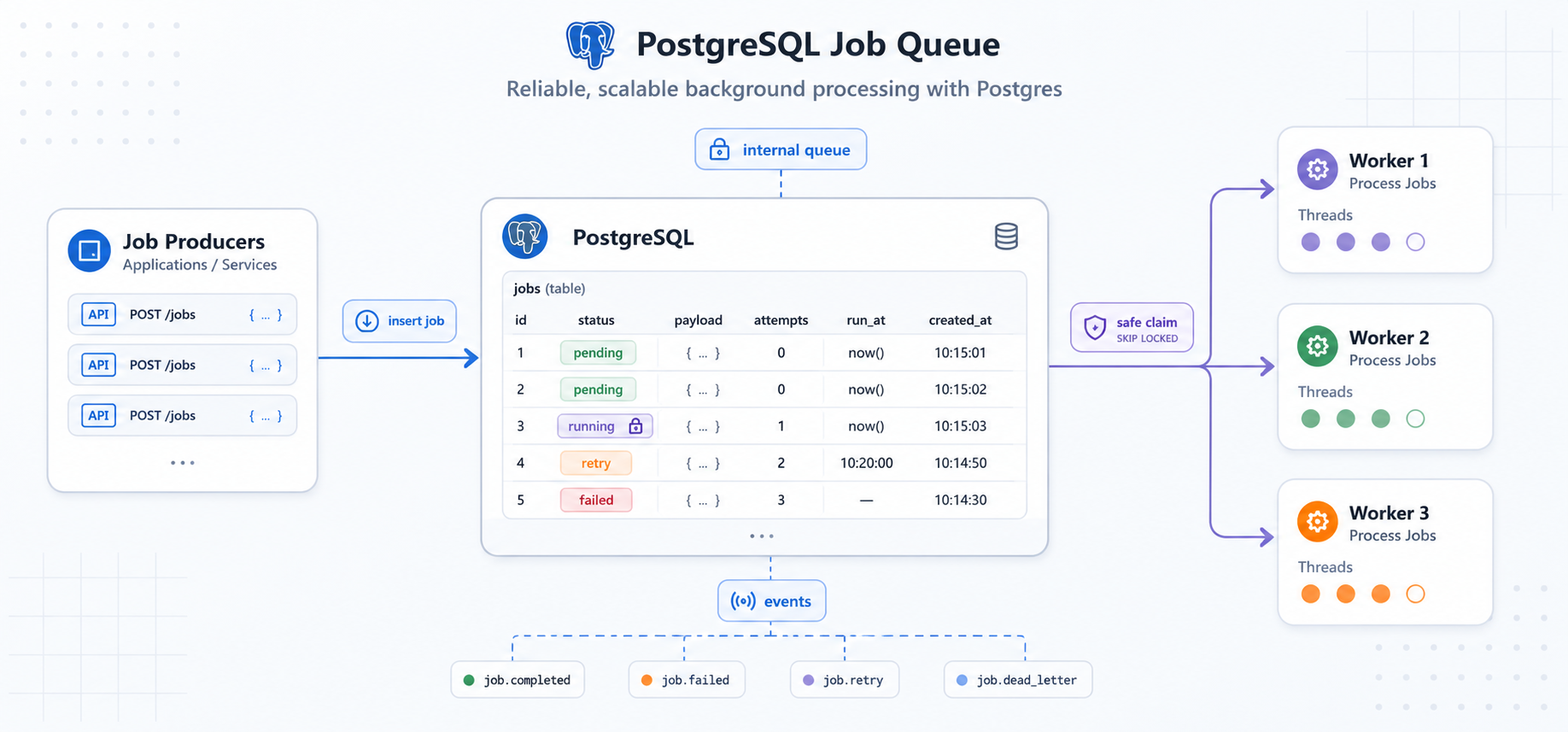Click the orange retry status badge
The width and height of the screenshot is (1568, 732).
tap(596, 463)
